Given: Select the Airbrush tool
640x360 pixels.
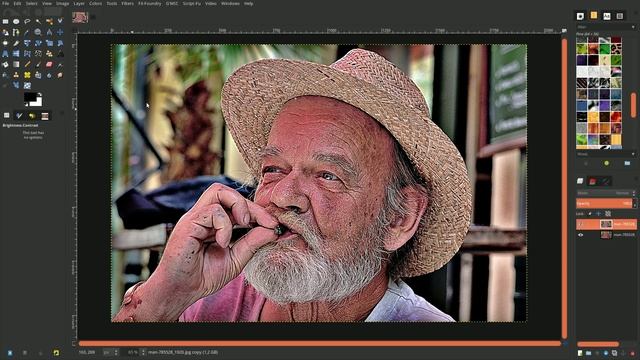Looking at the screenshot, I should 60,64.
